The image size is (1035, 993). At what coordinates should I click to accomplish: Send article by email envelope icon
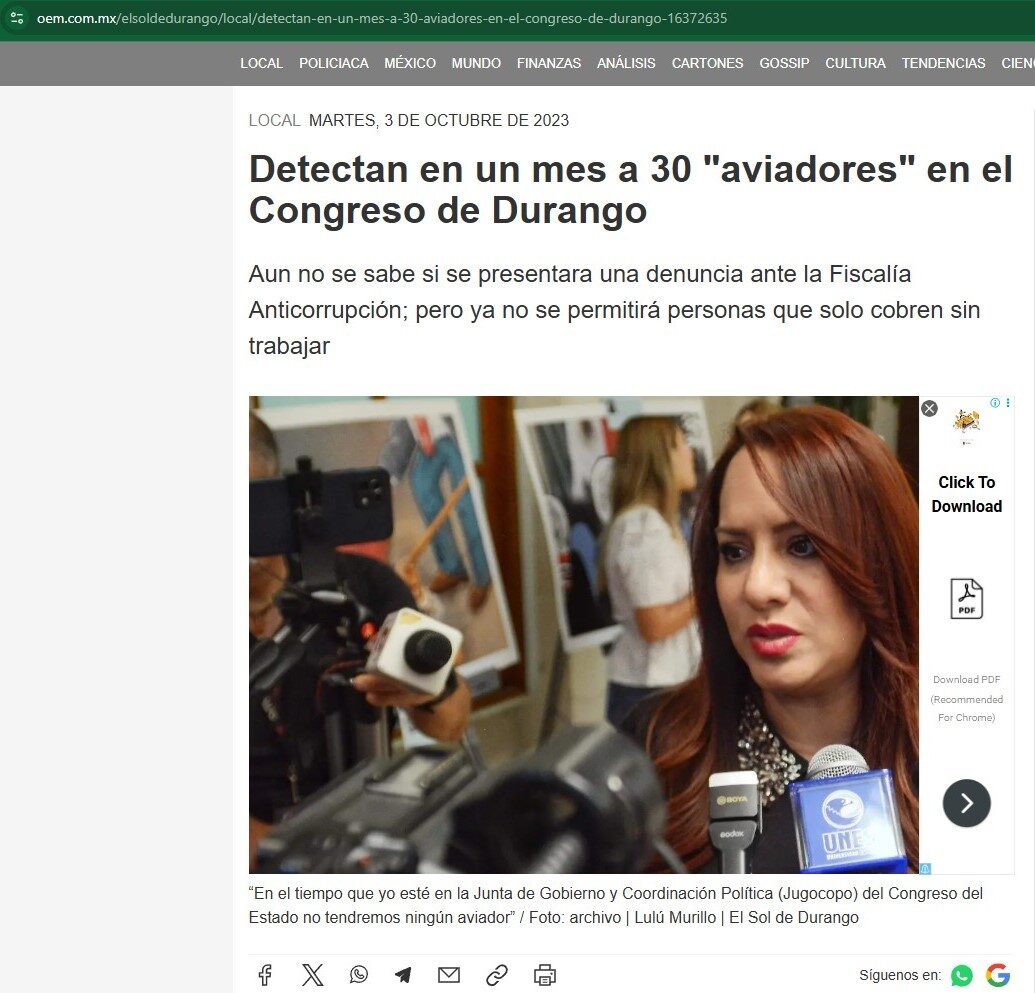[449, 975]
